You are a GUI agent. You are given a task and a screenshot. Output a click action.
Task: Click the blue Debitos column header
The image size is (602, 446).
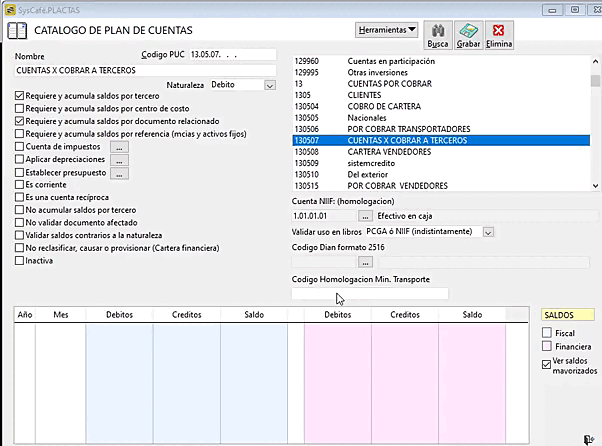(x=119, y=315)
